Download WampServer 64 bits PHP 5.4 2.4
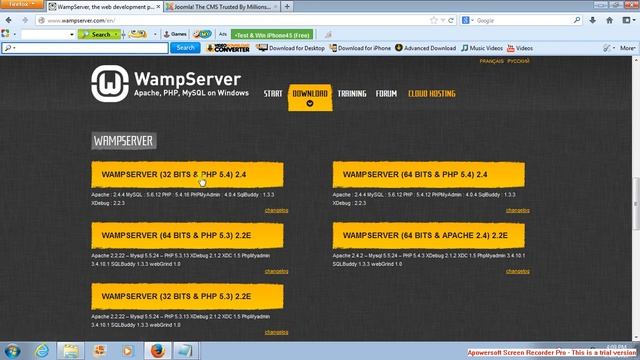This screenshot has height=360, width=640. click(x=429, y=175)
